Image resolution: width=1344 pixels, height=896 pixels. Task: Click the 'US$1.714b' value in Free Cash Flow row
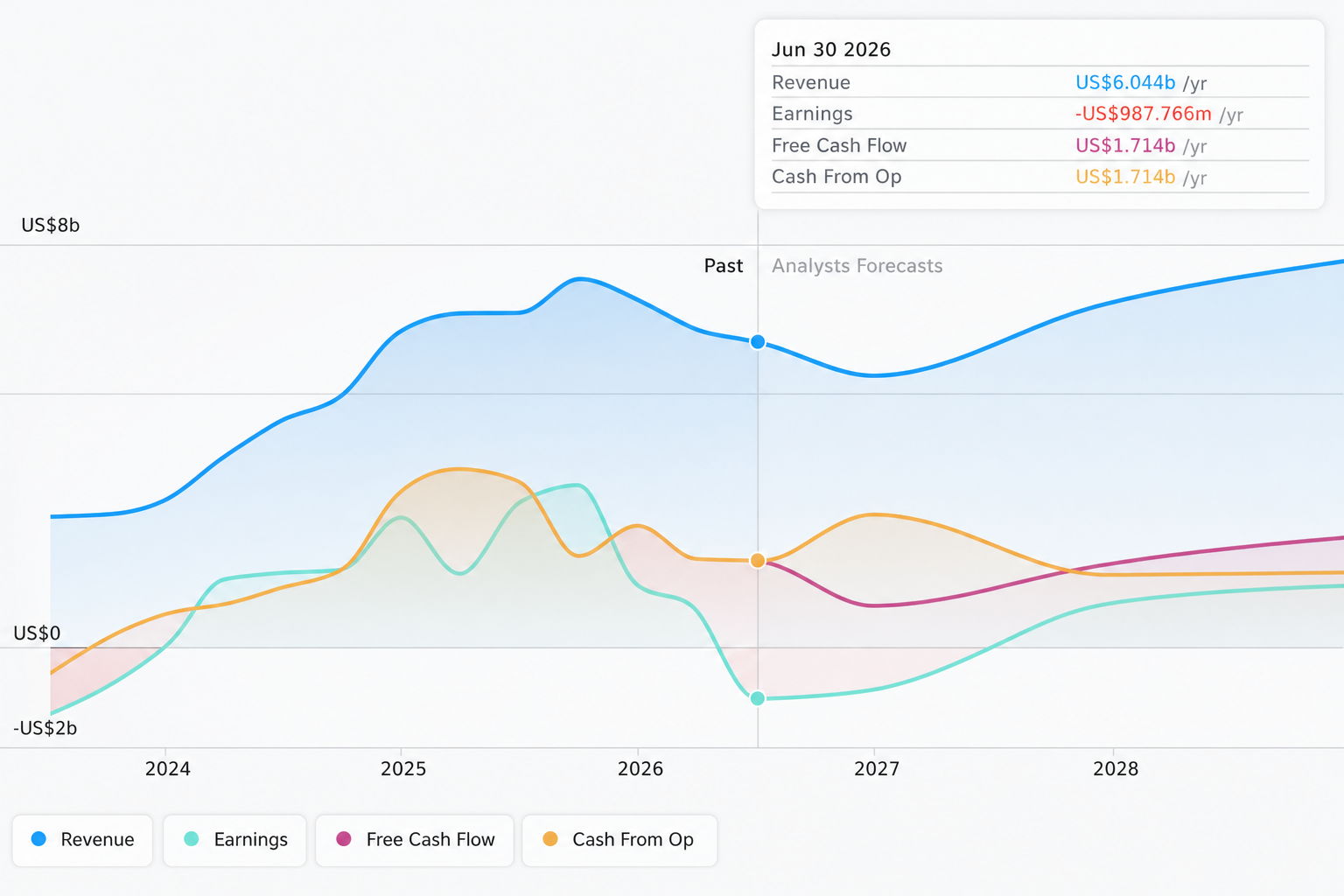1125,145
